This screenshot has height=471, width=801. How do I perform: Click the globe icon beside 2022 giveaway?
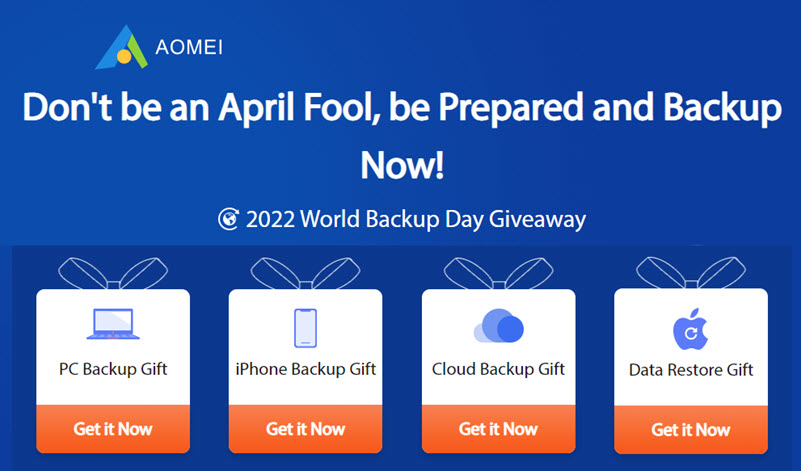228,219
